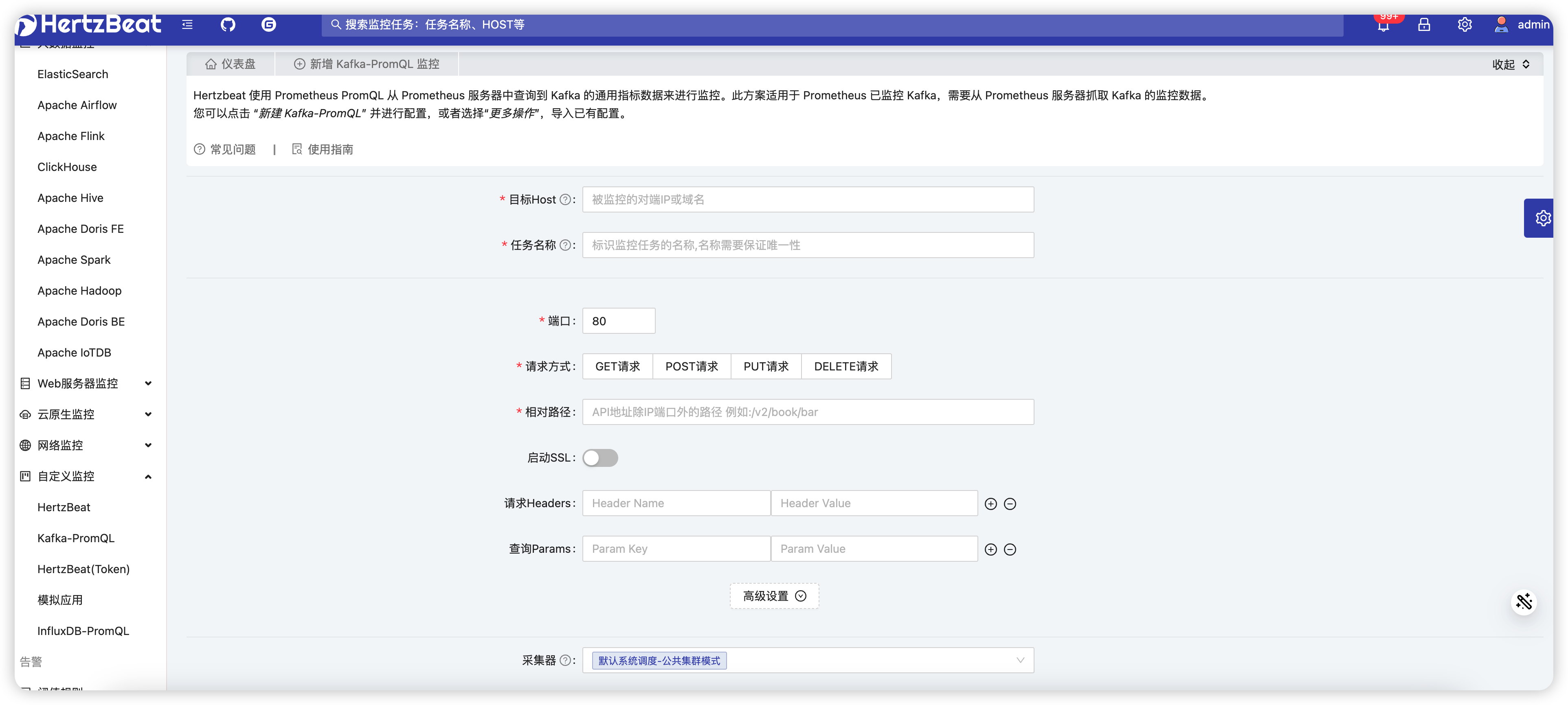Image resolution: width=1568 pixels, height=705 pixels.
Task: Click the lock screen icon
Action: tap(1424, 24)
